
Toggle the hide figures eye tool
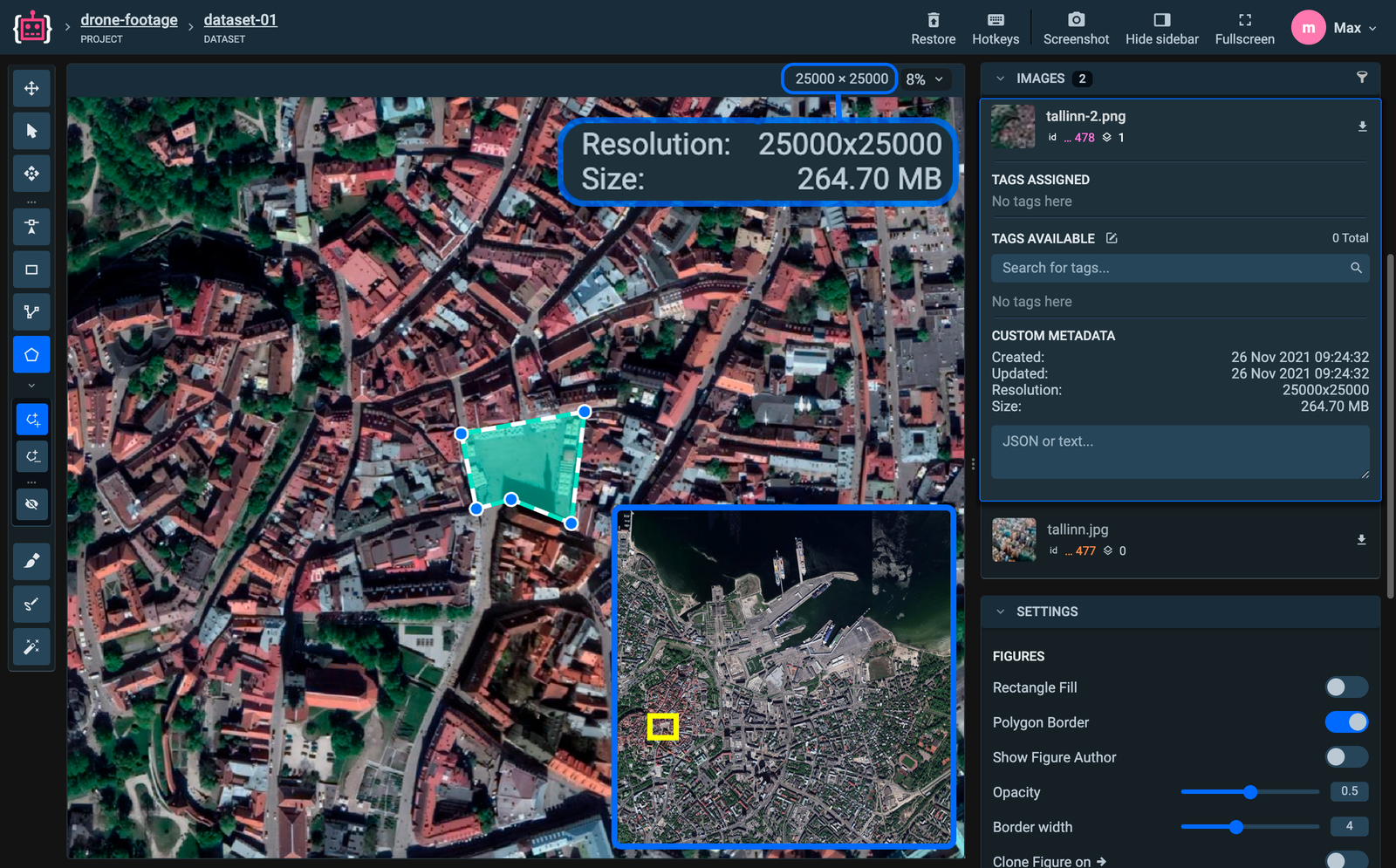31,504
